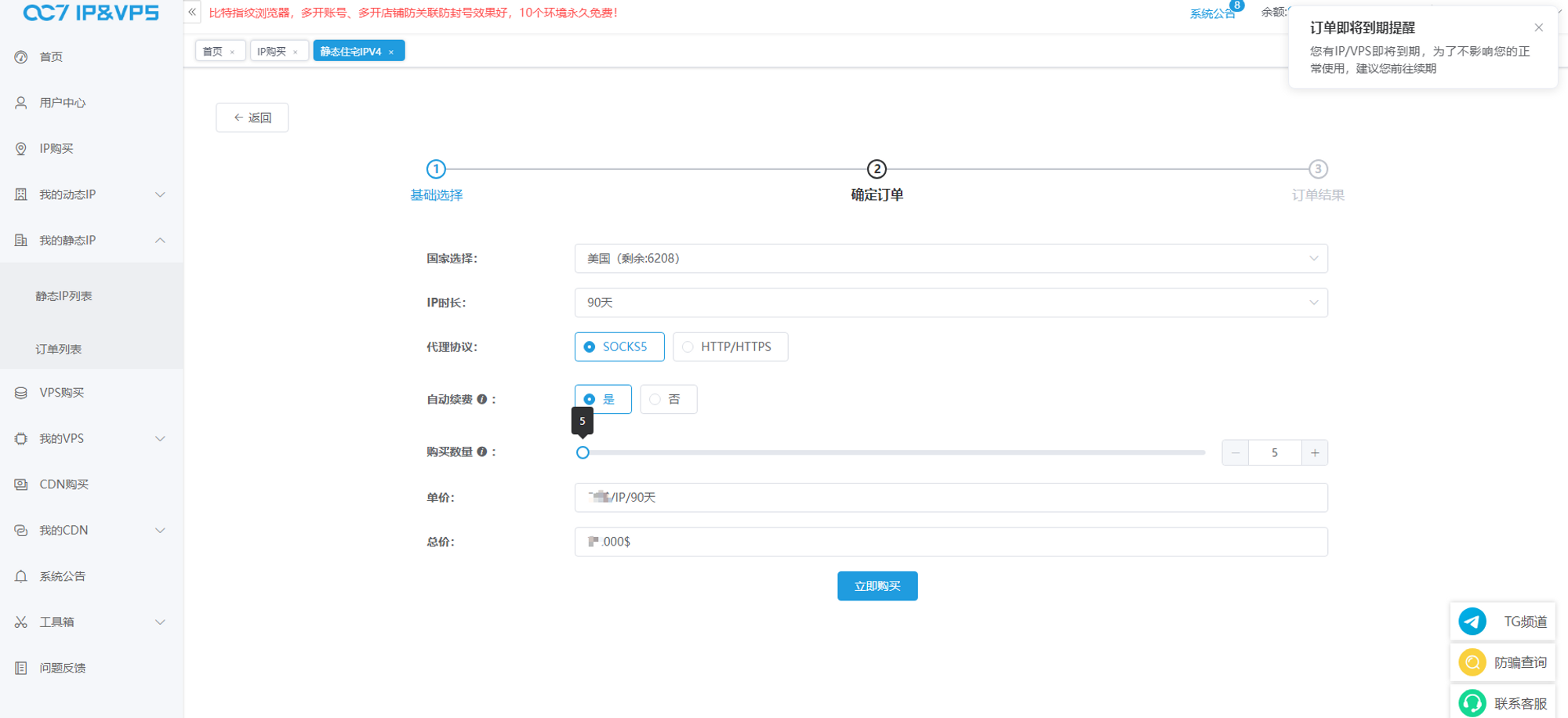The image size is (1568, 718).
Task: Select IP购买 in the sidebar
Action: click(x=56, y=148)
